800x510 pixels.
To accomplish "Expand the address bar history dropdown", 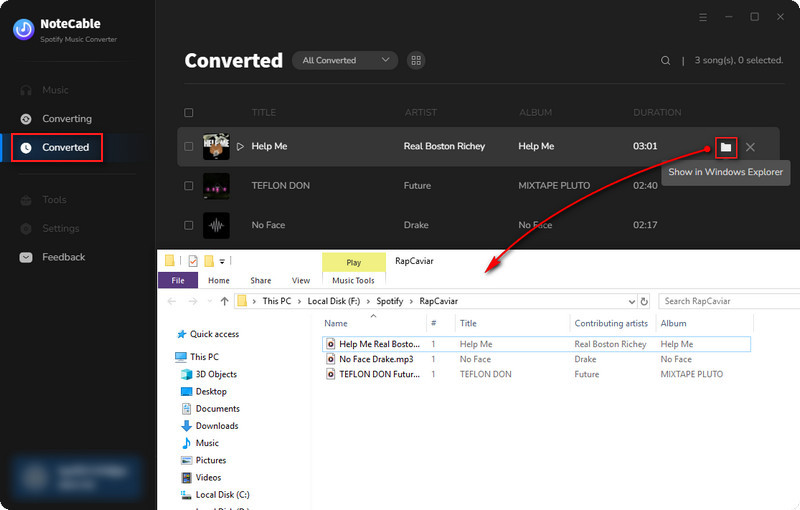I will coord(632,301).
